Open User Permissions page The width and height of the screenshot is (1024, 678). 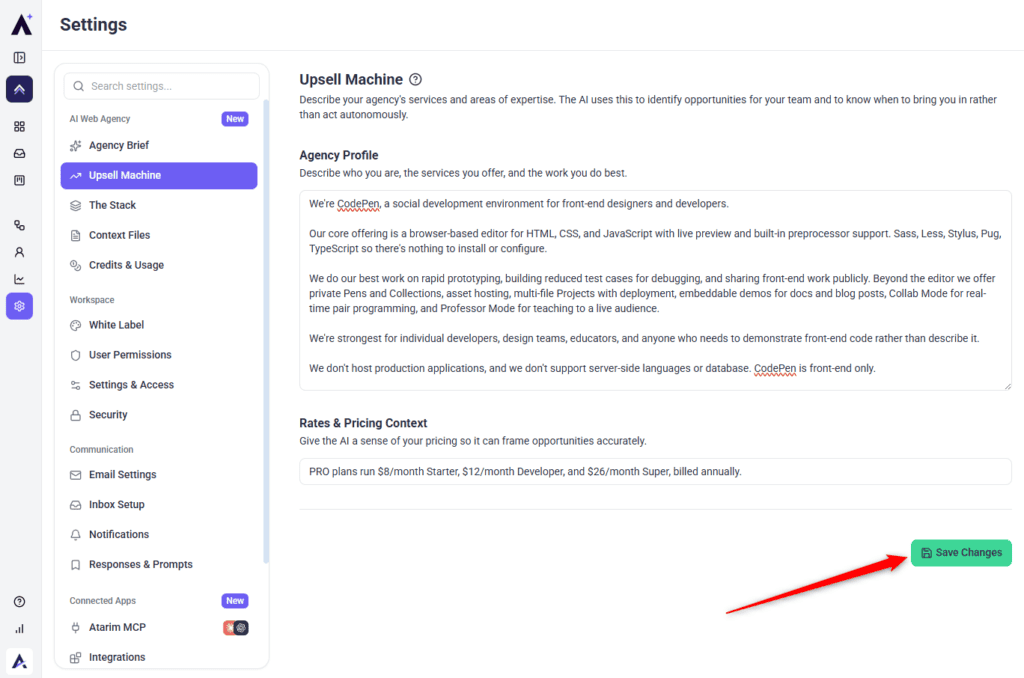click(159, 355)
